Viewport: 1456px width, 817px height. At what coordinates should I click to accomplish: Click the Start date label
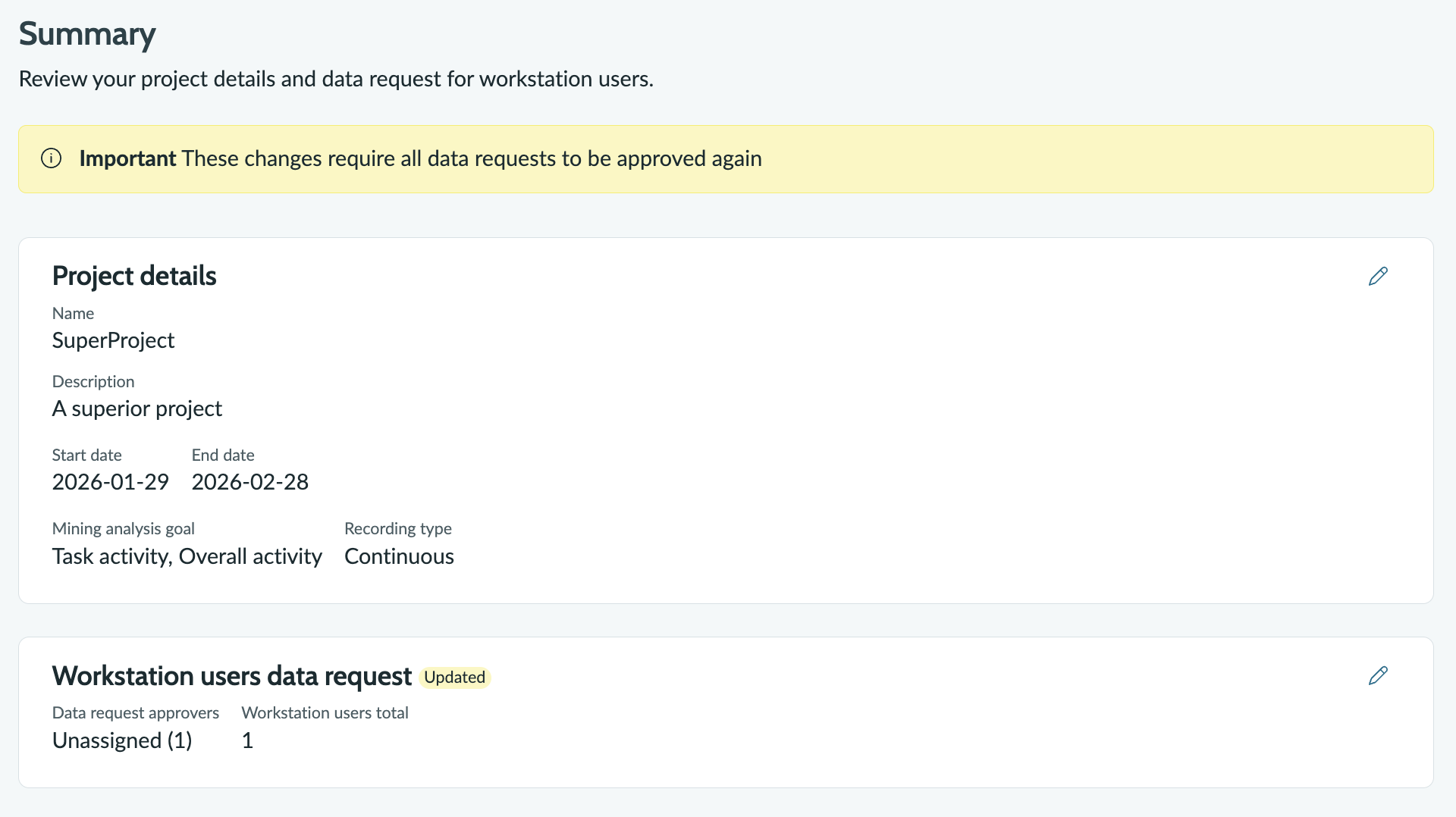click(86, 455)
